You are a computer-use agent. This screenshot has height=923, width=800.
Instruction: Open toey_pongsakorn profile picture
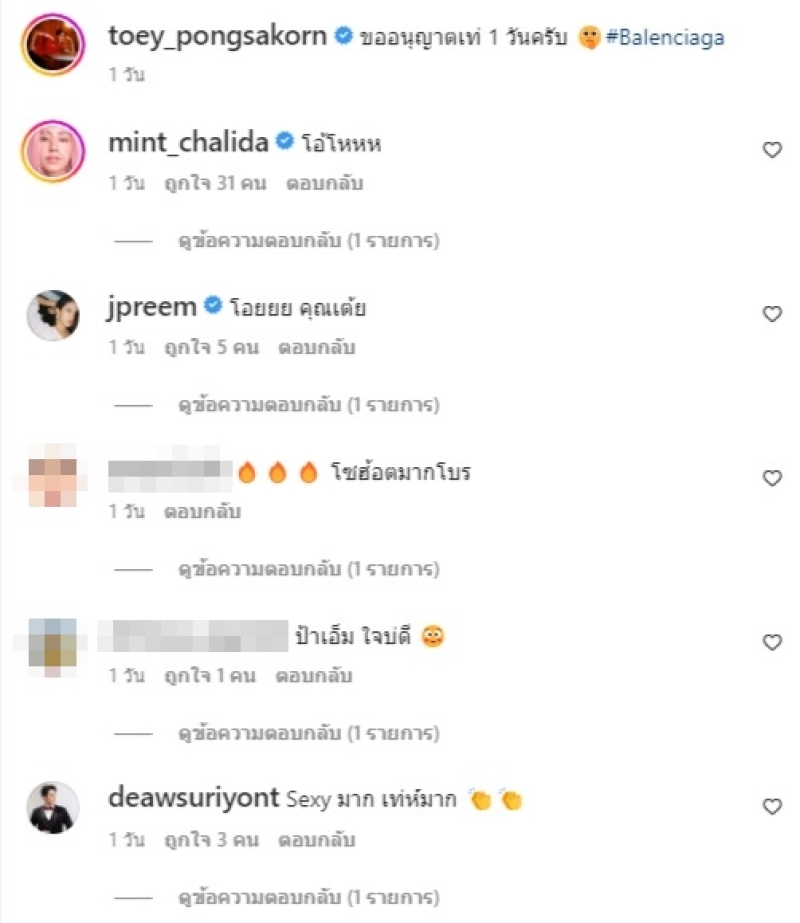pos(53,45)
